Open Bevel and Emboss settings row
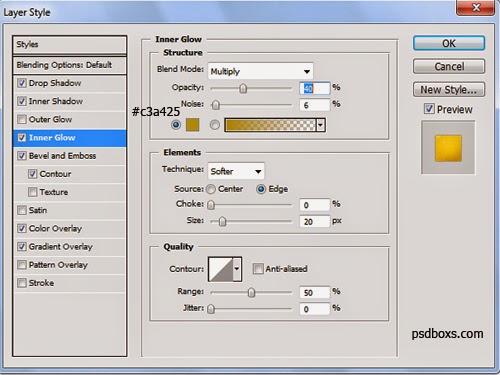This screenshot has width=500, height=375. point(70,156)
